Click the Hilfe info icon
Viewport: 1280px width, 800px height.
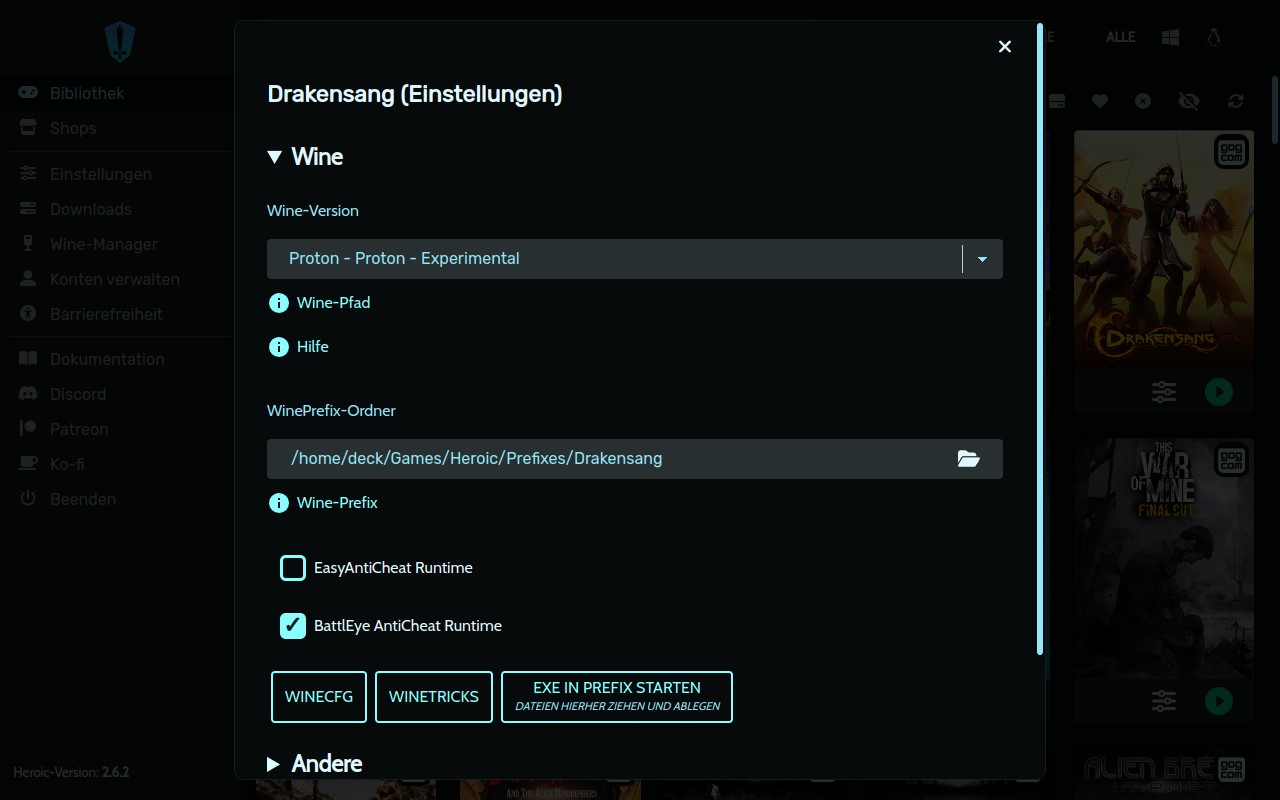(279, 347)
